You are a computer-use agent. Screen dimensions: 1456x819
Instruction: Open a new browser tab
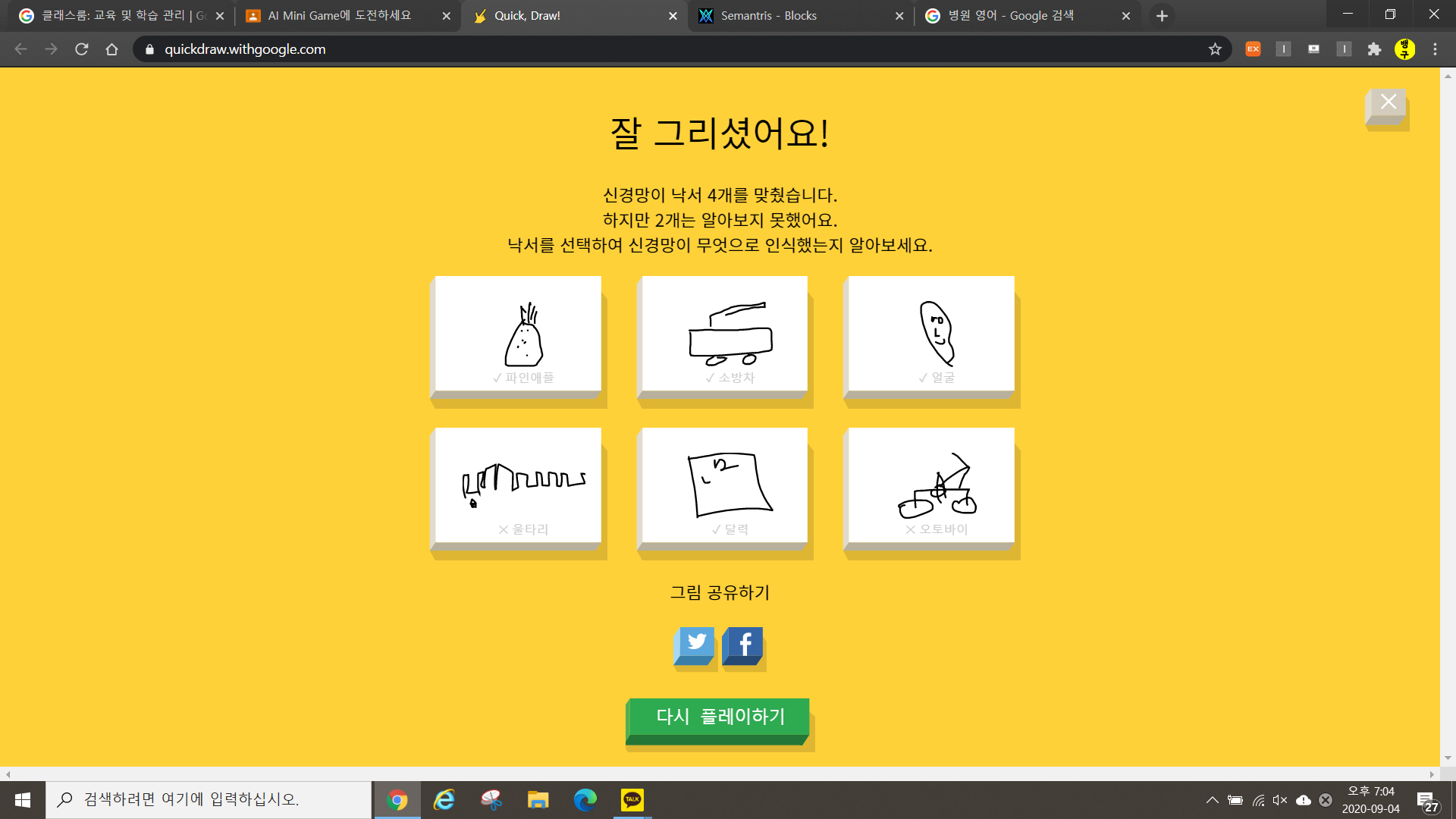click(x=1162, y=16)
